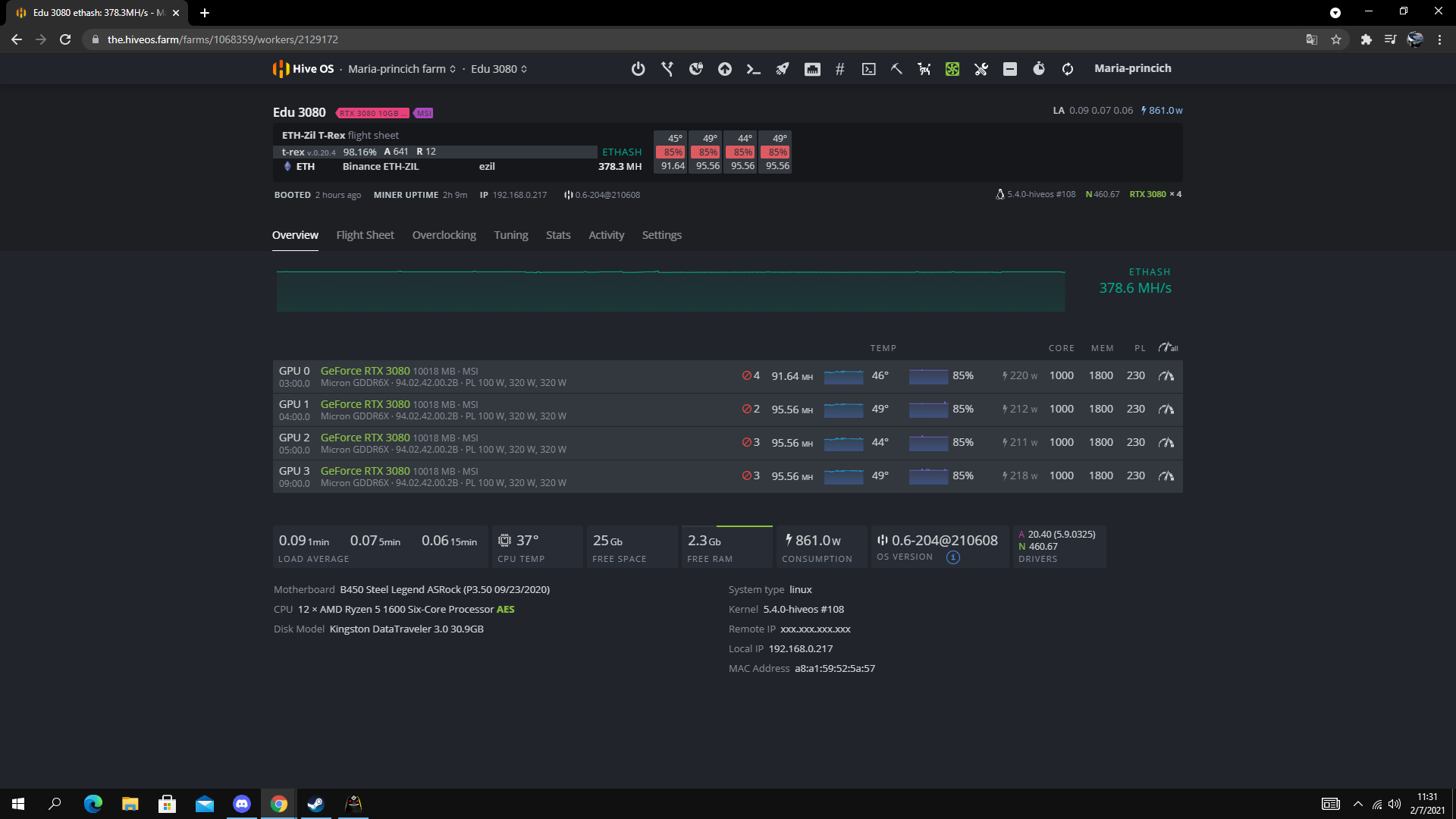Click OS version info circle icon
This screenshot has width=1456, height=819.
pos(953,557)
